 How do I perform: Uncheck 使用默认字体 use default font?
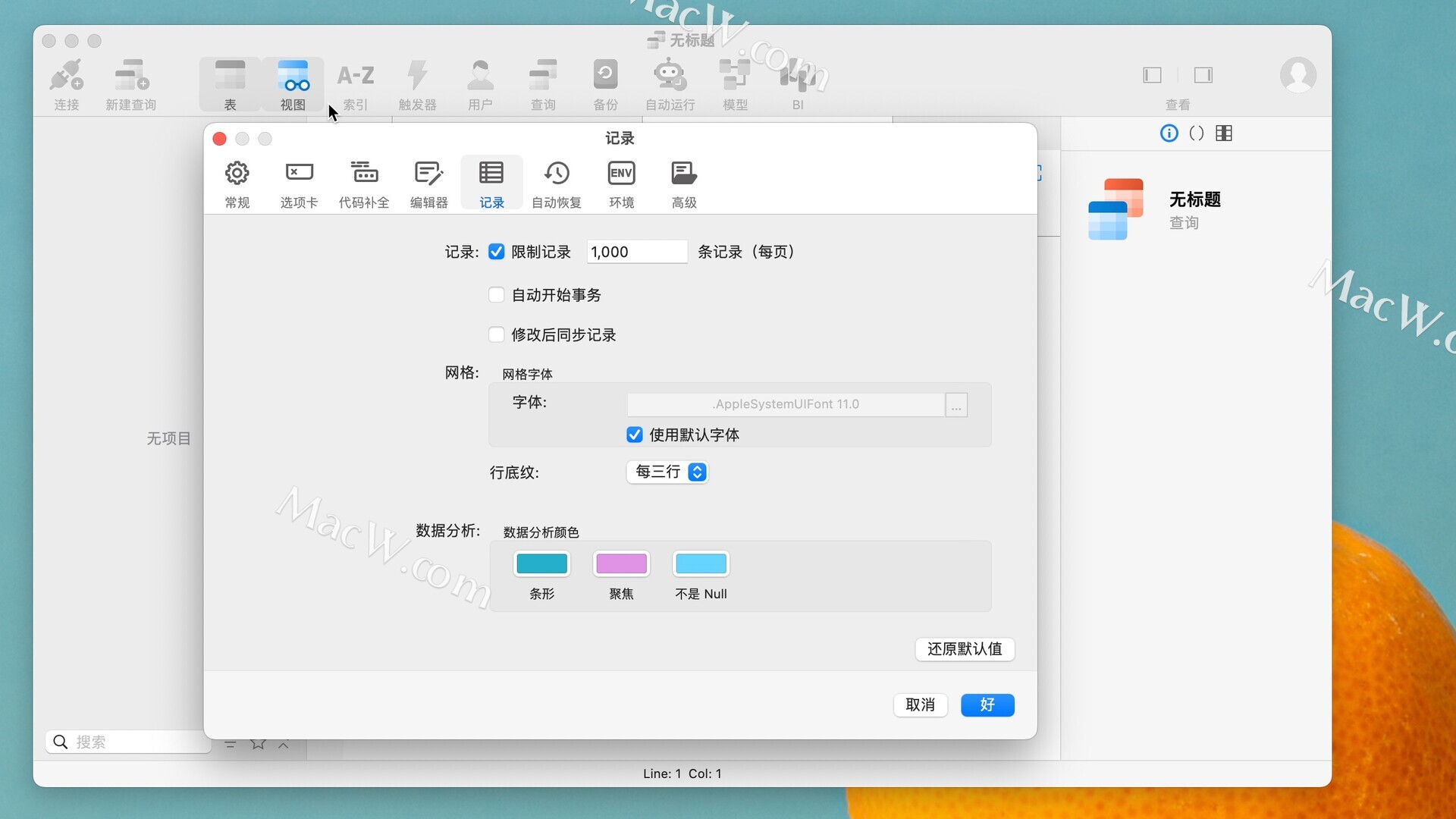point(635,435)
